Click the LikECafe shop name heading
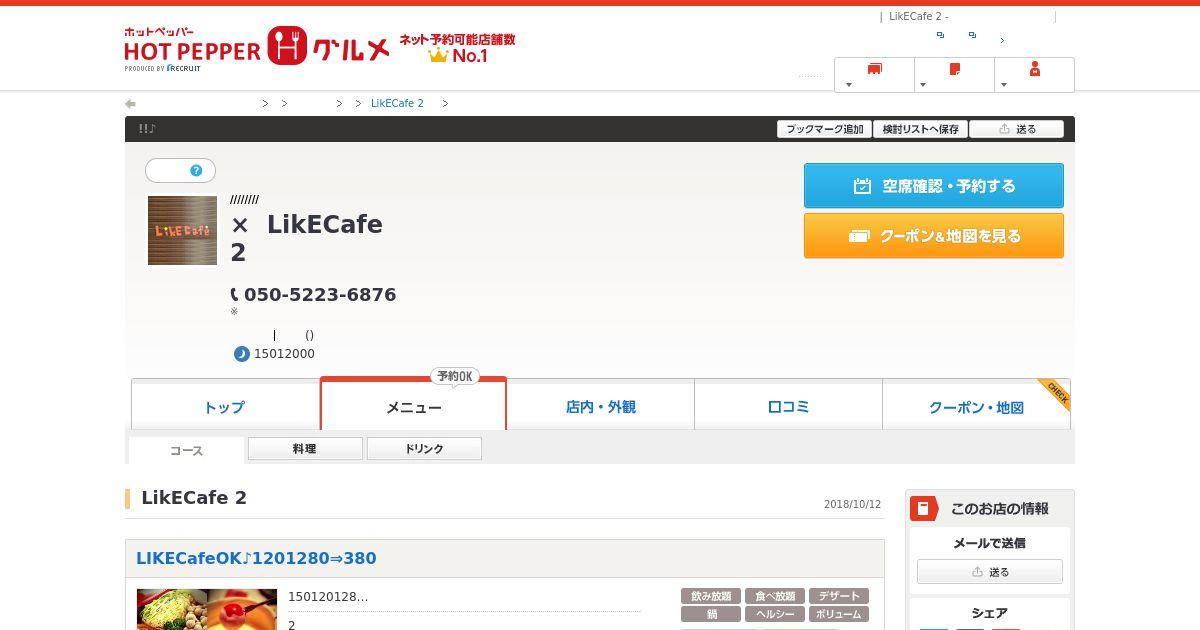This screenshot has width=1200, height=630. click(306, 238)
